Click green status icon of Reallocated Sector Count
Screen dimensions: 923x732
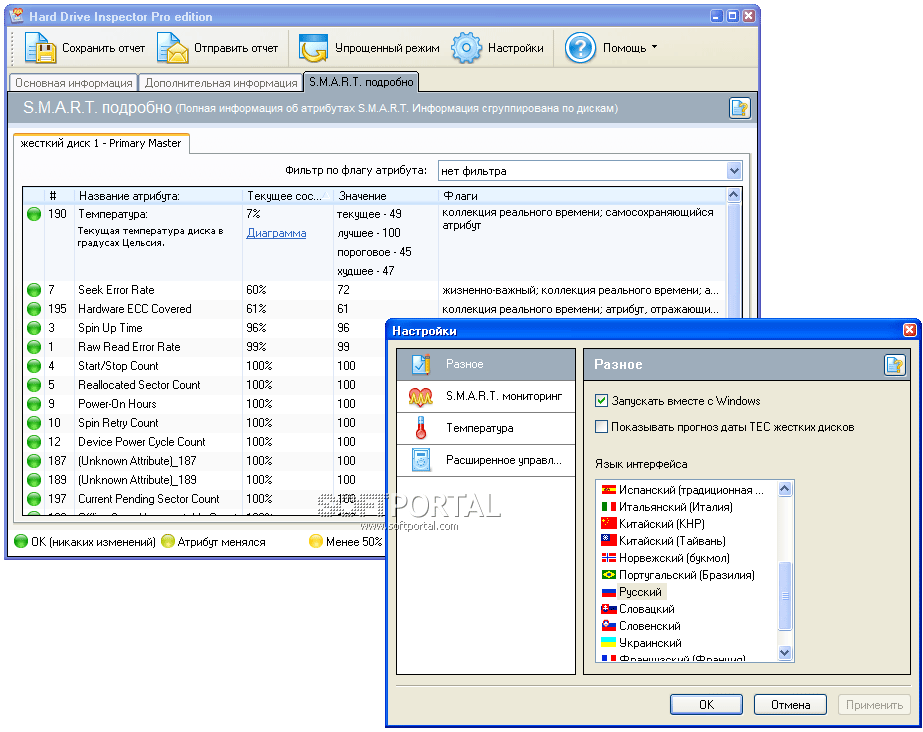coord(34,385)
